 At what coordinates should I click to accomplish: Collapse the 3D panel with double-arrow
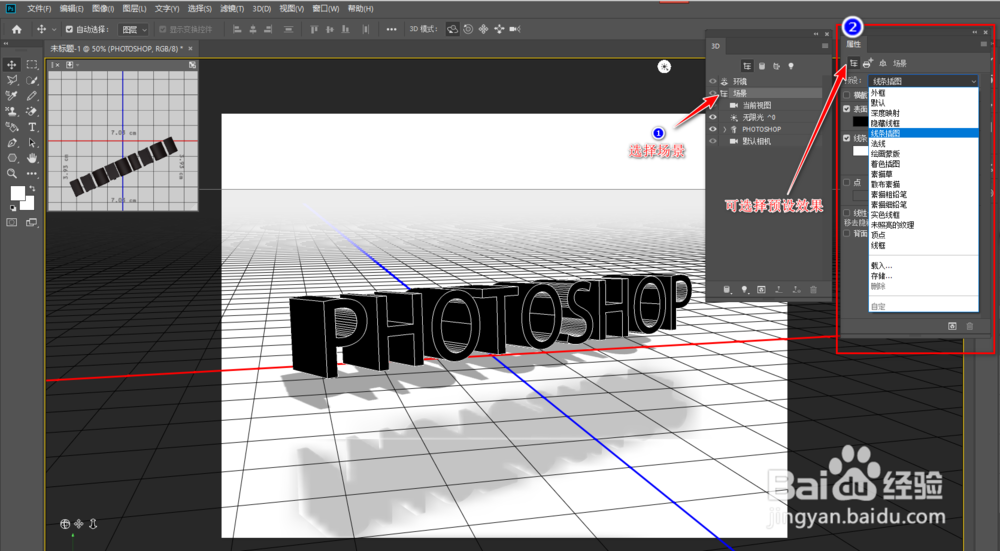click(816, 34)
